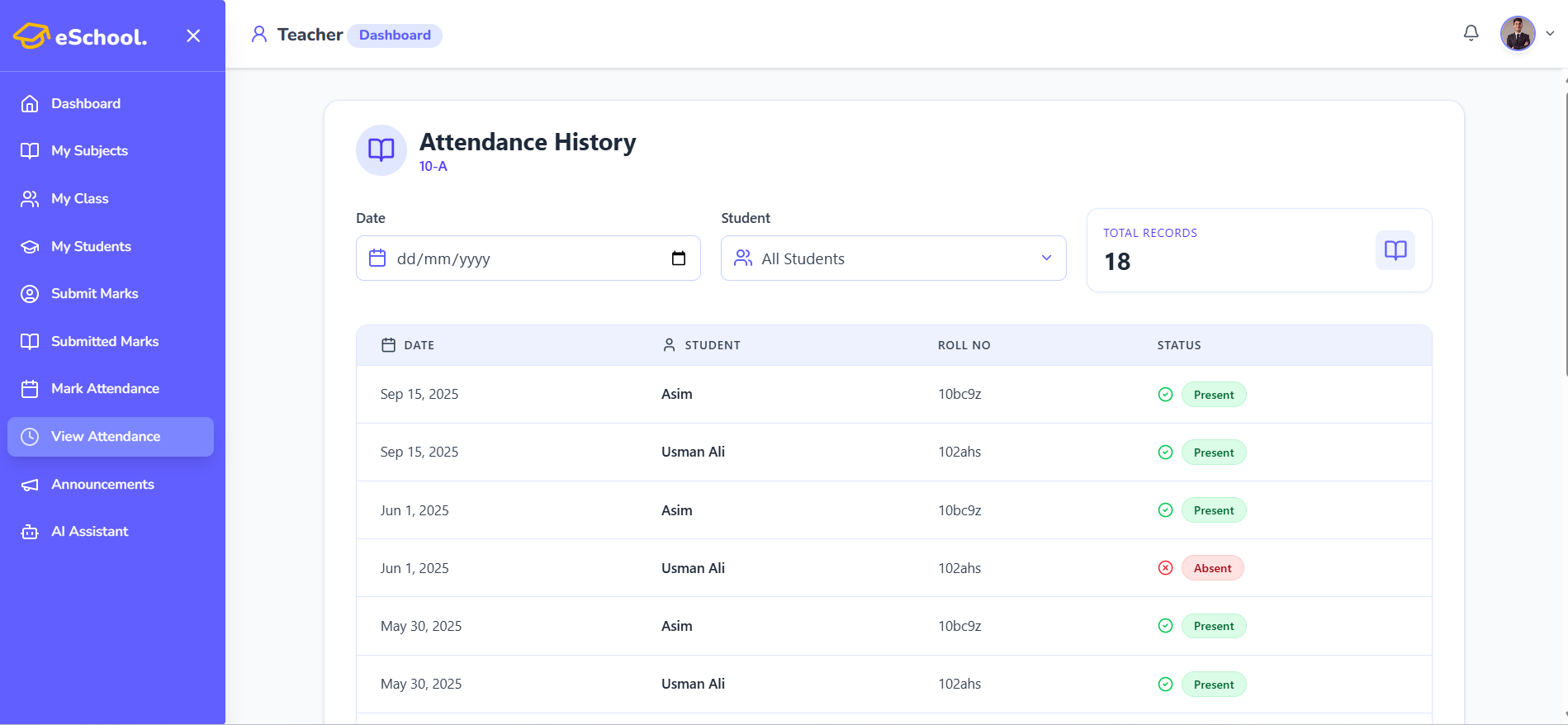Image resolution: width=1568 pixels, height=725 pixels.
Task: Click the calendar icon left of date field
Action: (377, 258)
